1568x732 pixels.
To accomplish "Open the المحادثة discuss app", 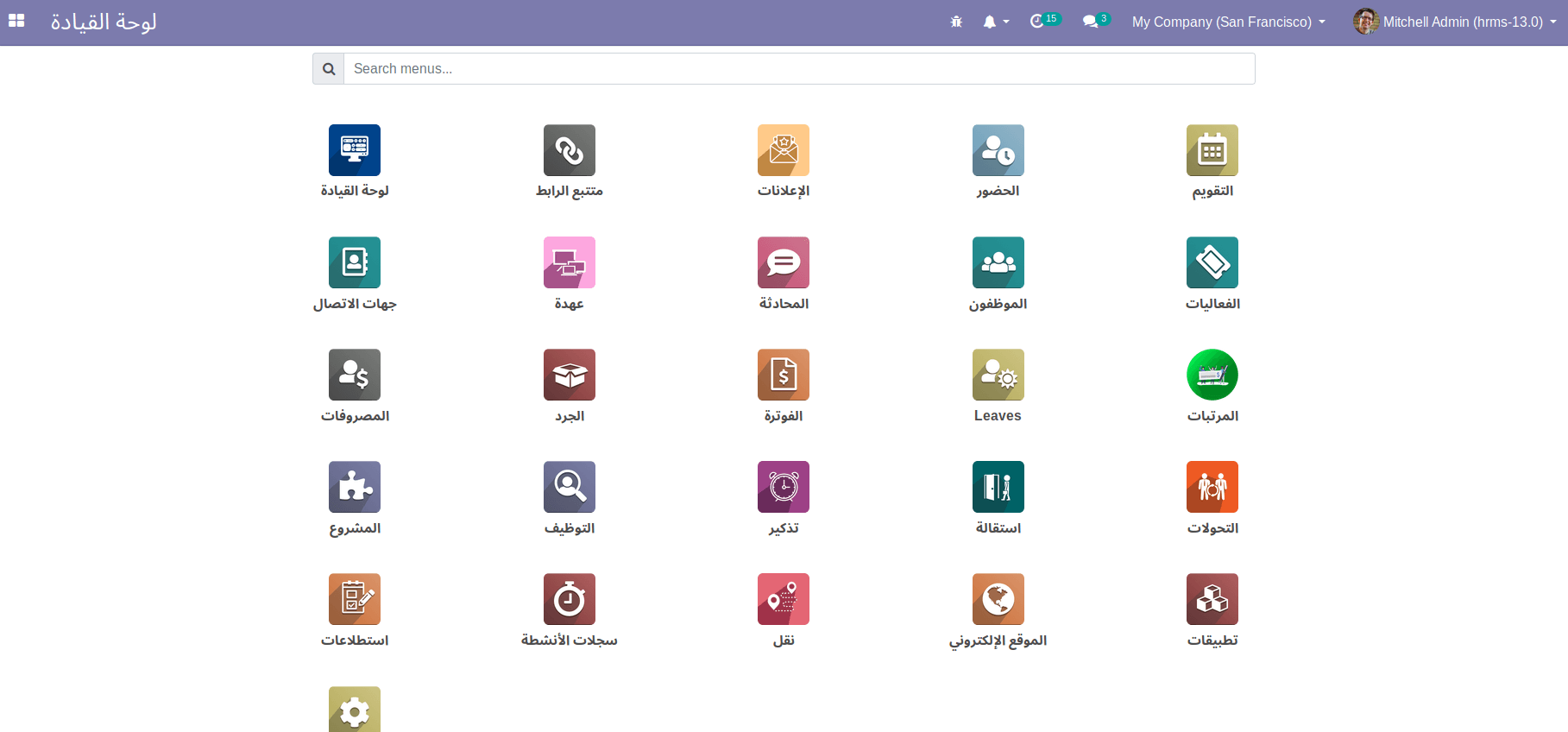I will (784, 262).
